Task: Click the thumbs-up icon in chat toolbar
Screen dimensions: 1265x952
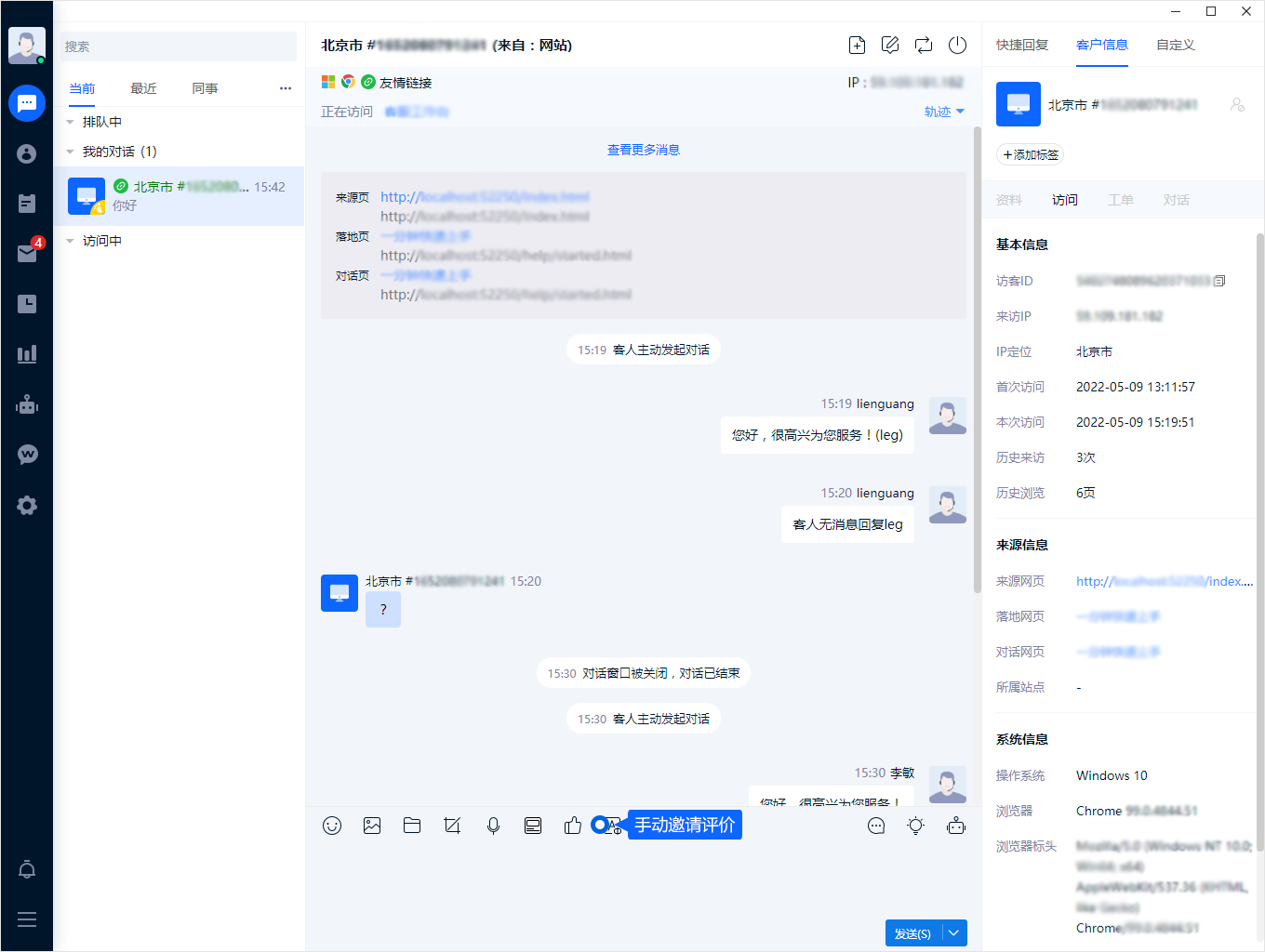Action: pyautogui.click(x=573, y=826)
